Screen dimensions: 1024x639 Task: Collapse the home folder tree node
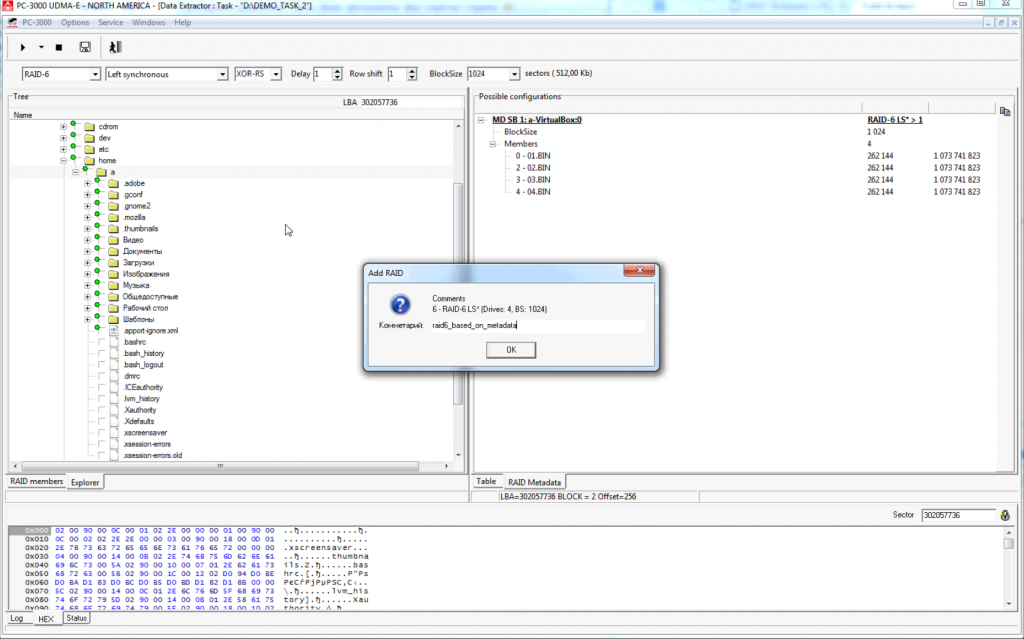click(64, 160)
